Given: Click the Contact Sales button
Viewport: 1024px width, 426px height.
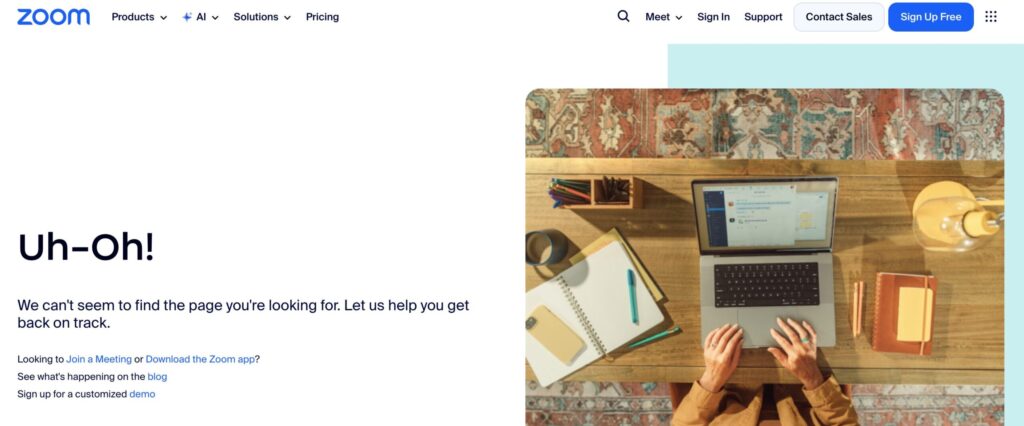Looking at the screenshot, I should (x=839, y=17).
